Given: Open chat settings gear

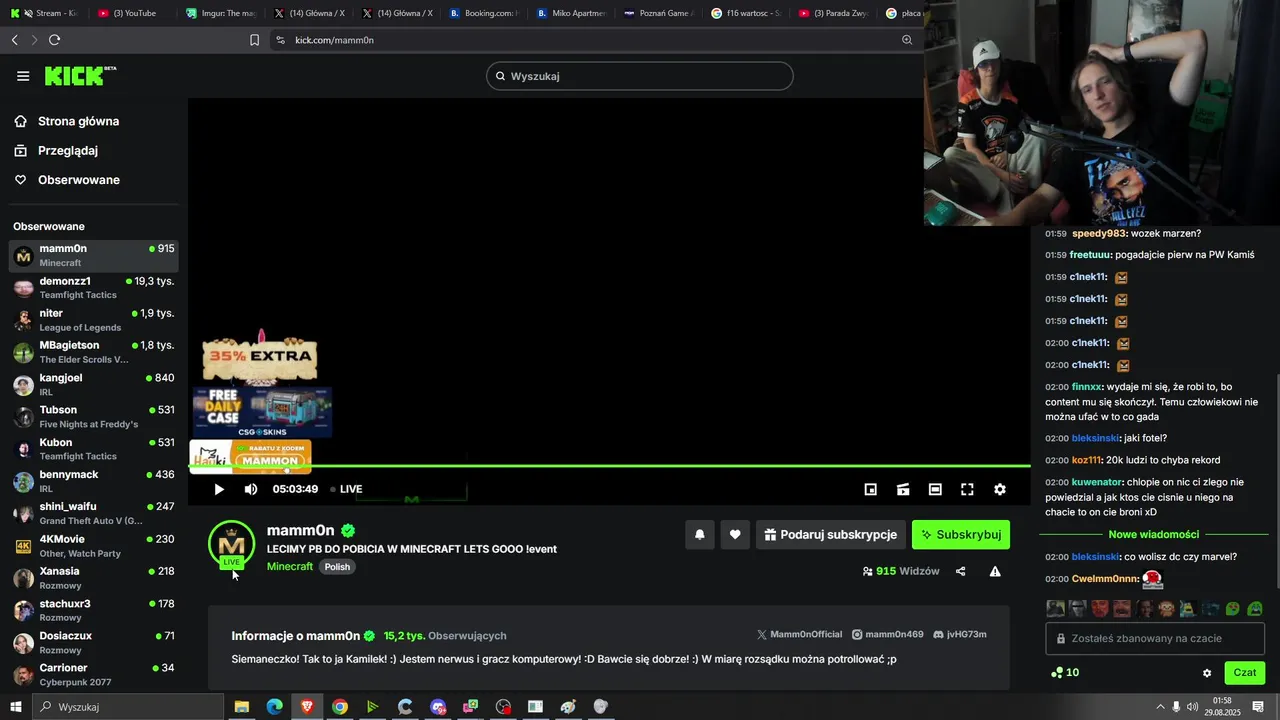Looking at the screenshot, I should coord(1207,673).
